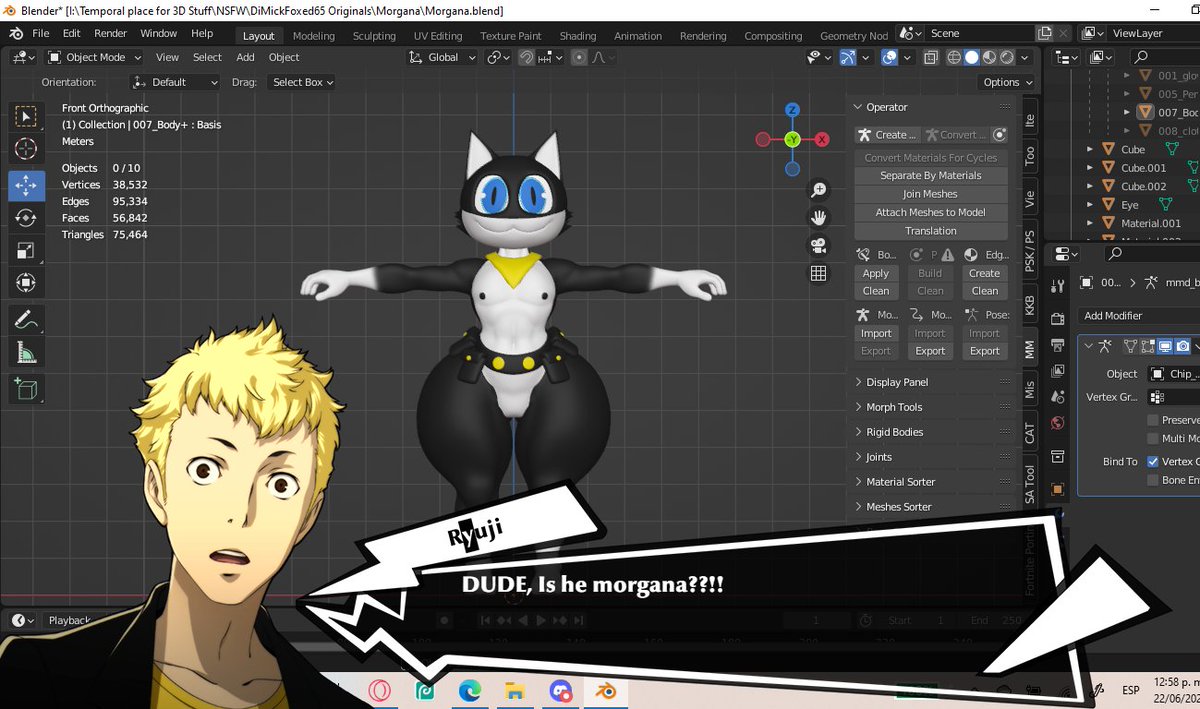Open the Object properties tab
Screen dimensions: 1200x709
(1059, 491)
